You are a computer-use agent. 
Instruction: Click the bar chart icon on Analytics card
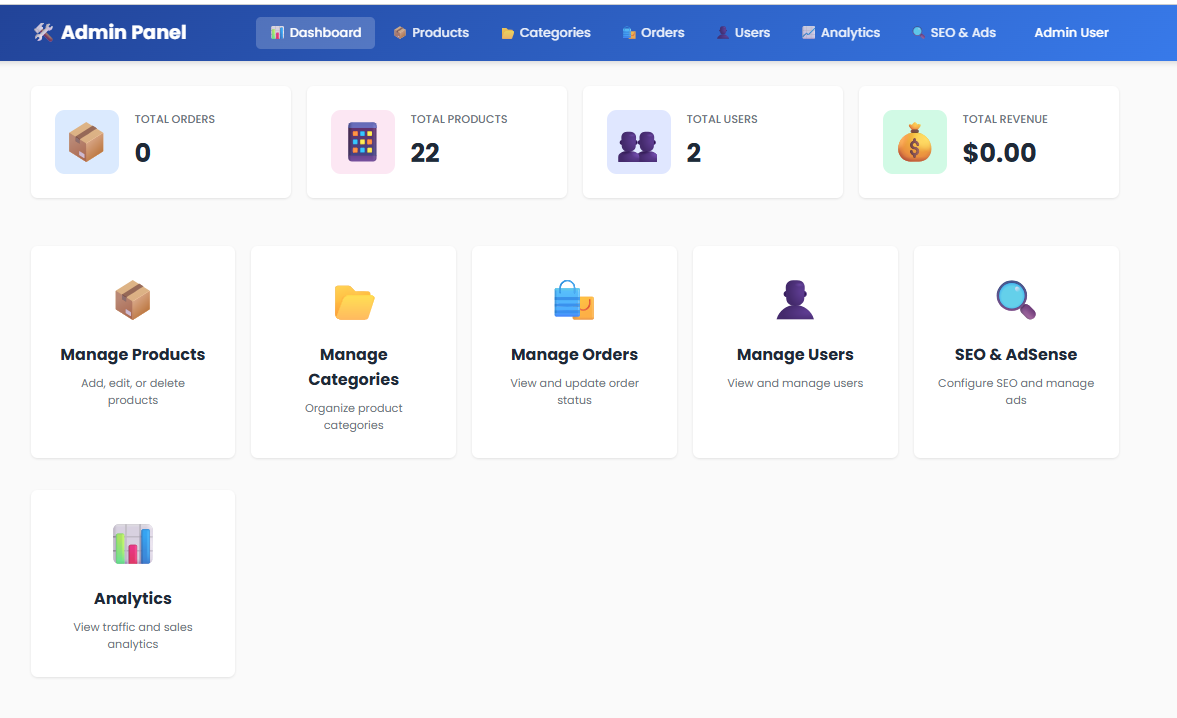tap(133, 544)
